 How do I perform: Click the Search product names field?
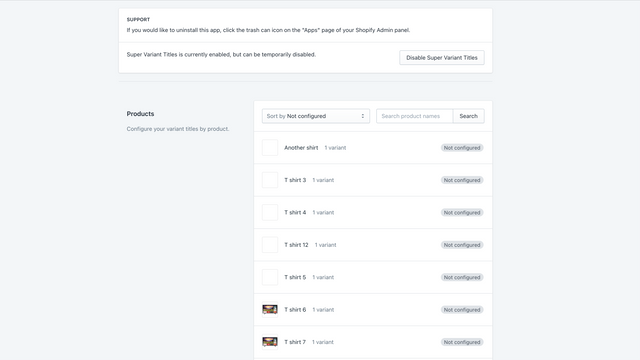coord(414,116)
